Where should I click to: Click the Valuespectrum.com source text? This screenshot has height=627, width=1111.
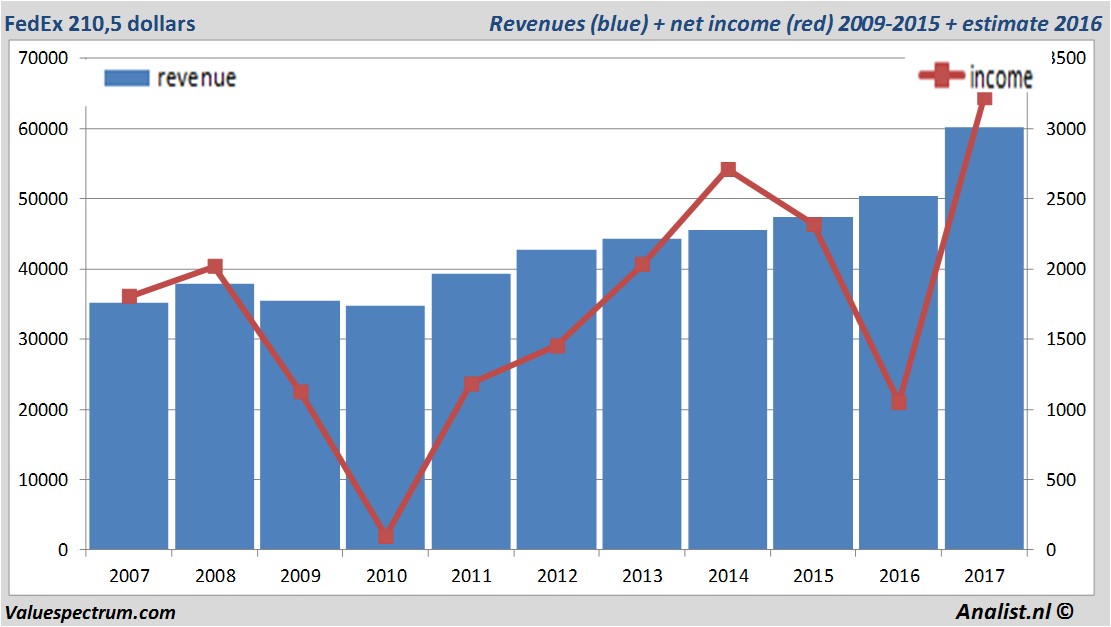pos(90,612)
